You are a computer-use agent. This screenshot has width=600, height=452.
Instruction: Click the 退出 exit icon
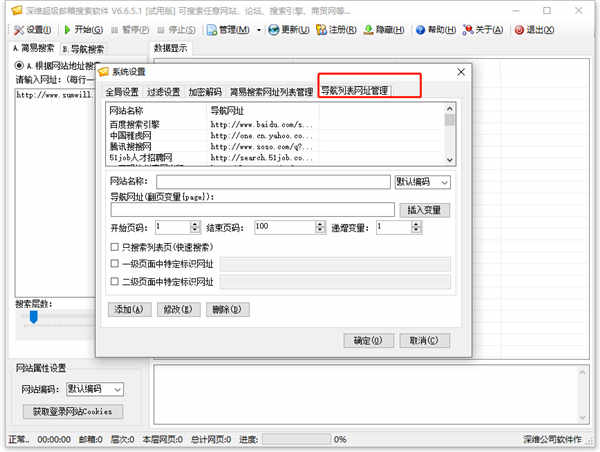[x=534, y=30]
